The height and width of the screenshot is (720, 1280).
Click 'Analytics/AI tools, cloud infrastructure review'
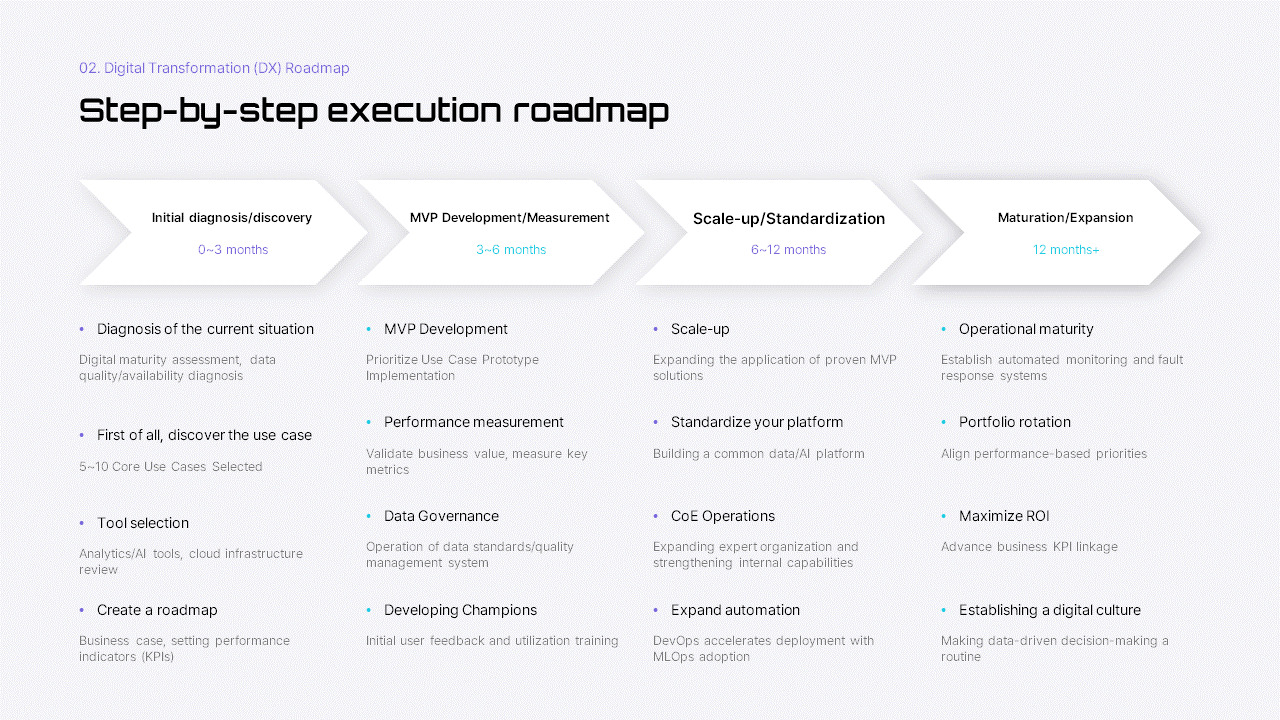[x=191, y=561]
